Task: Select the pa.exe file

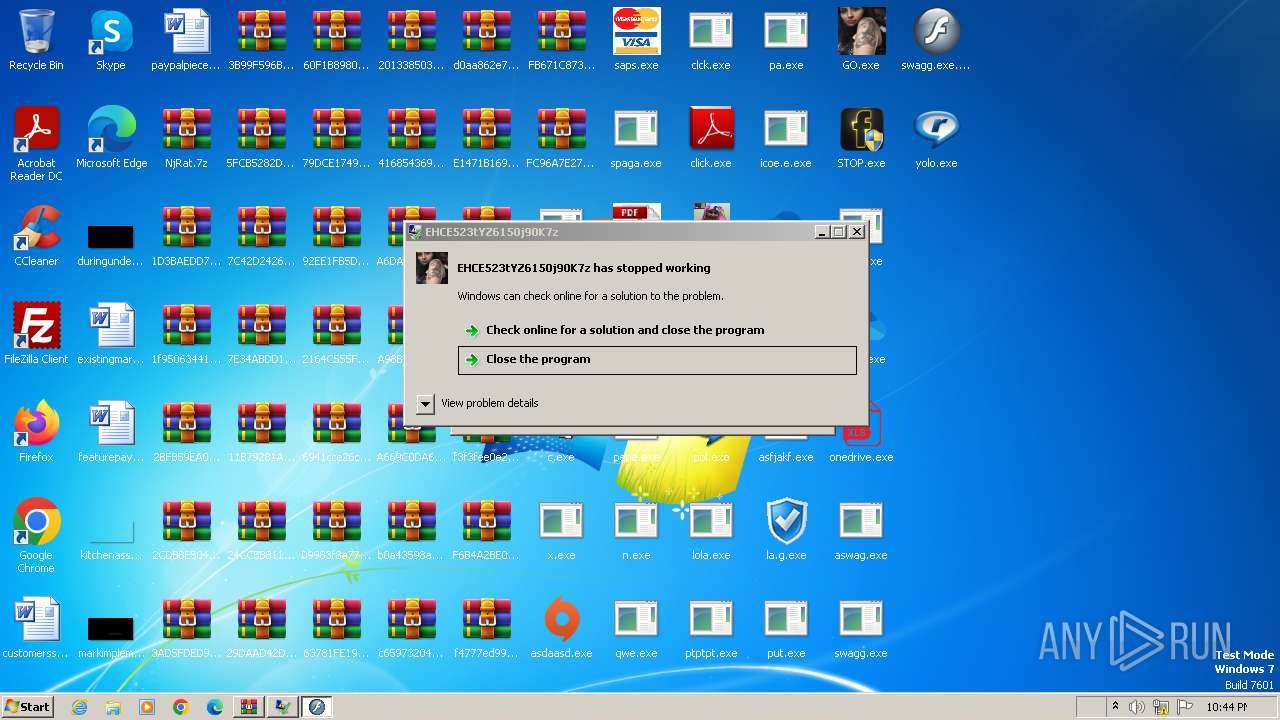Action: pyautogui.click(x=786, y=40)
